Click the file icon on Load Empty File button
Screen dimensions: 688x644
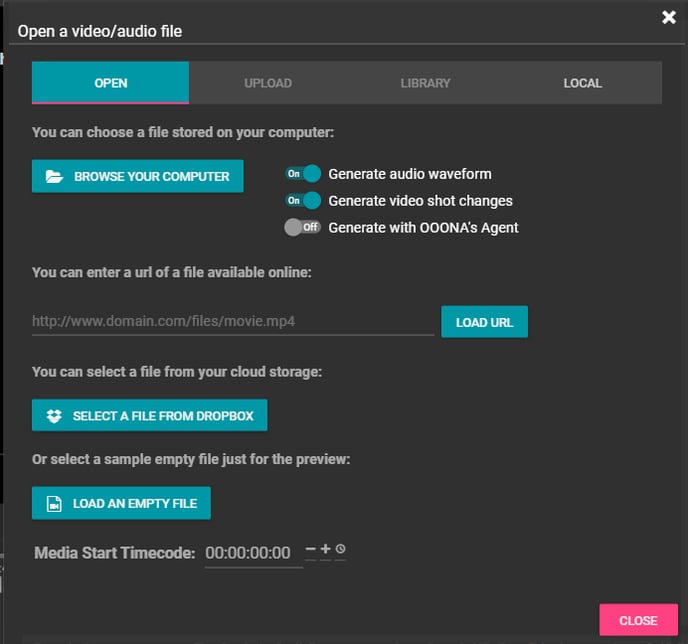55,504
